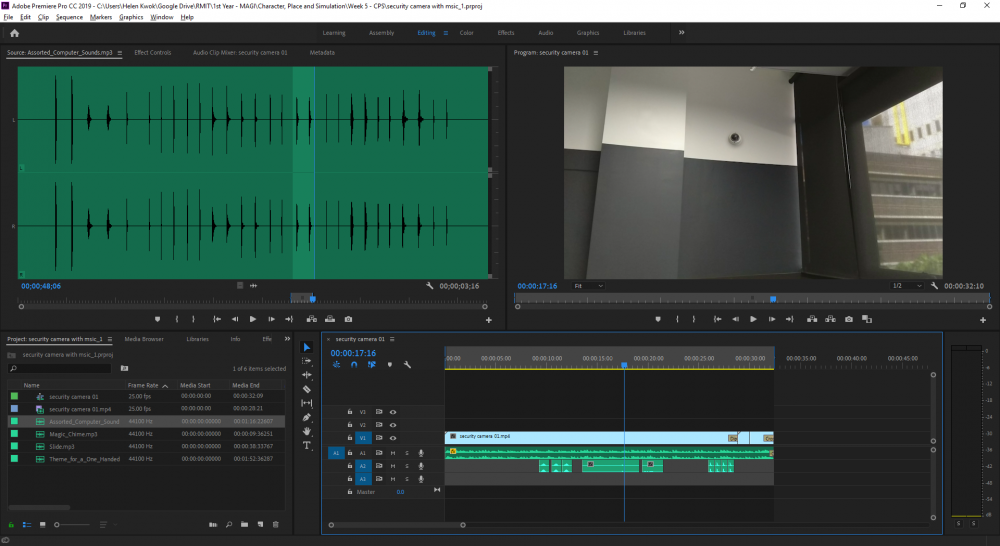Play the Program monitor sequence
Viewport: 1000px width, 546px height.
click(753, 319)
